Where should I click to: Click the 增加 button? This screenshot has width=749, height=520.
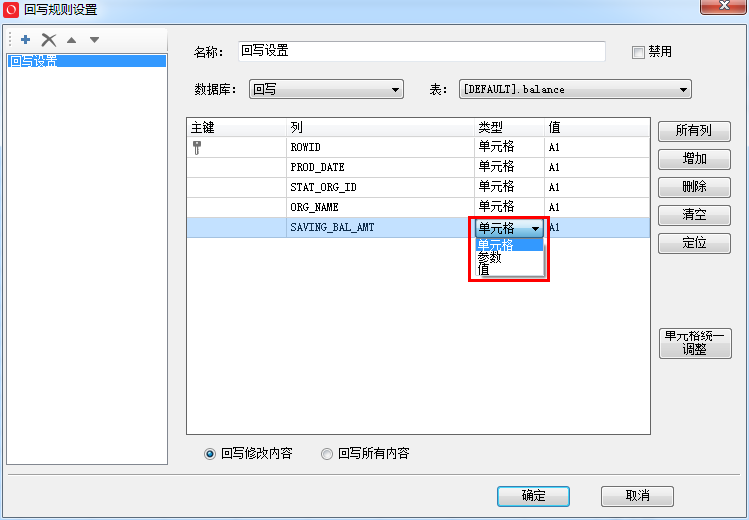[694, 159]
